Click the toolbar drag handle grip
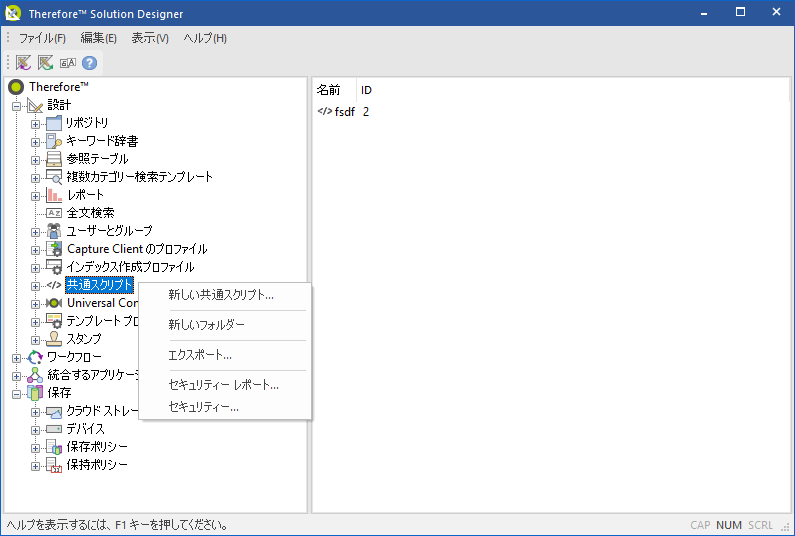Image resolution: width=795 pixels, height=536 pixels. (8, 63)
